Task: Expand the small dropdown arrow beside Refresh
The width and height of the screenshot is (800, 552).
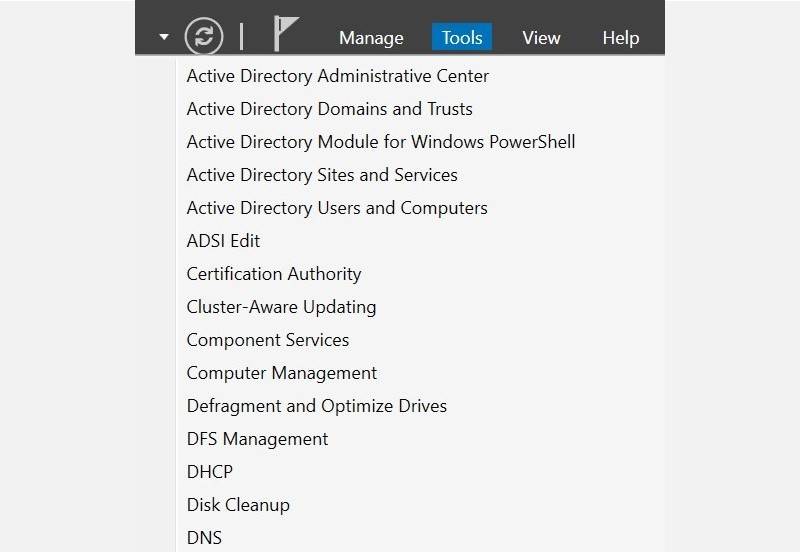Action: pos(164,37)
